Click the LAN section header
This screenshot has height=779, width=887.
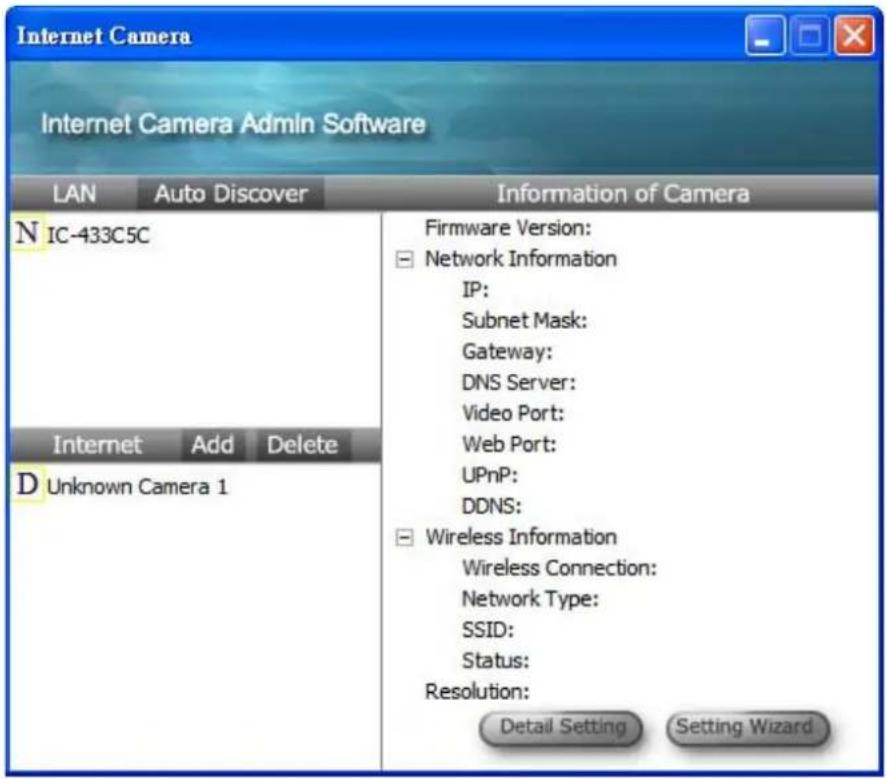pyautogui.click(x=74, y=193)
